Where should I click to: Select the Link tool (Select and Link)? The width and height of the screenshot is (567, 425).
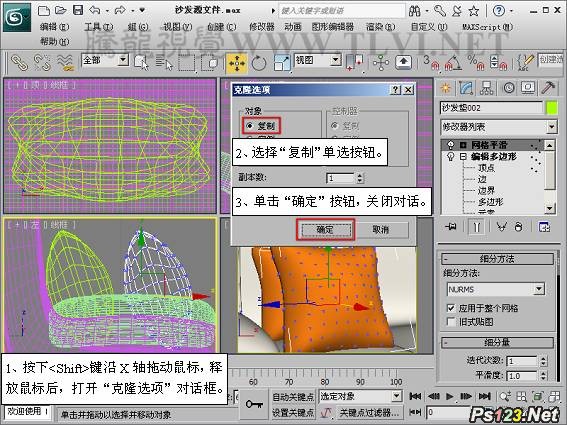click(19, 62)
